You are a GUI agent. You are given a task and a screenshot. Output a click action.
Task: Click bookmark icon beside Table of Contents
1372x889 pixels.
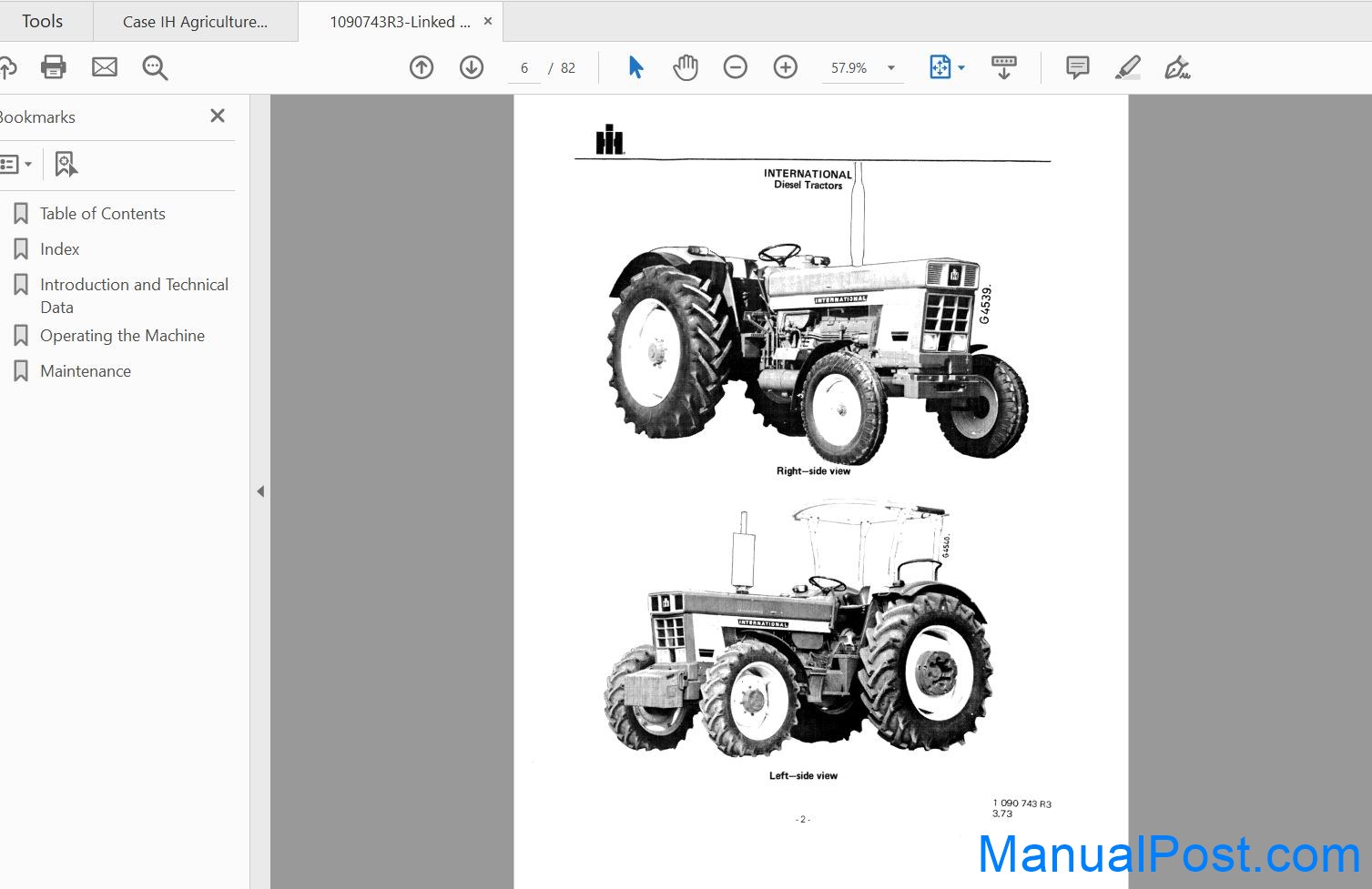[x=21, y=214]
